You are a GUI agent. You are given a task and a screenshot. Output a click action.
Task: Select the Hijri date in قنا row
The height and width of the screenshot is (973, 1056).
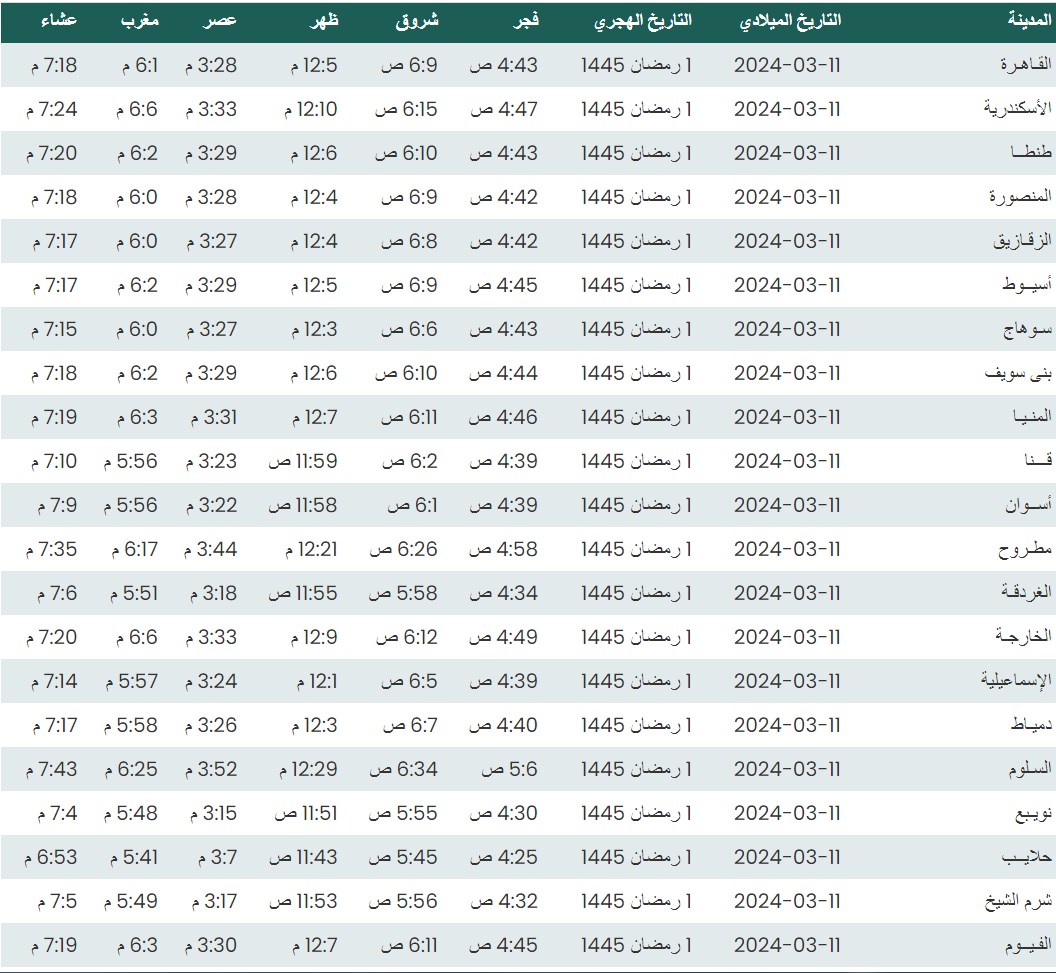point(637,461)
